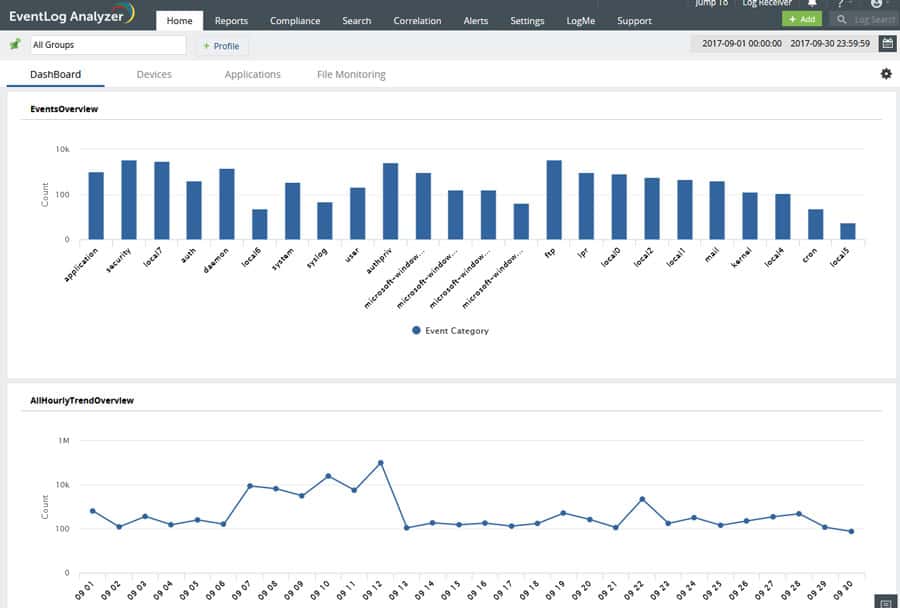Click the green pushpin icon near All Groups
Screen dimensions: 900x608
14,44
